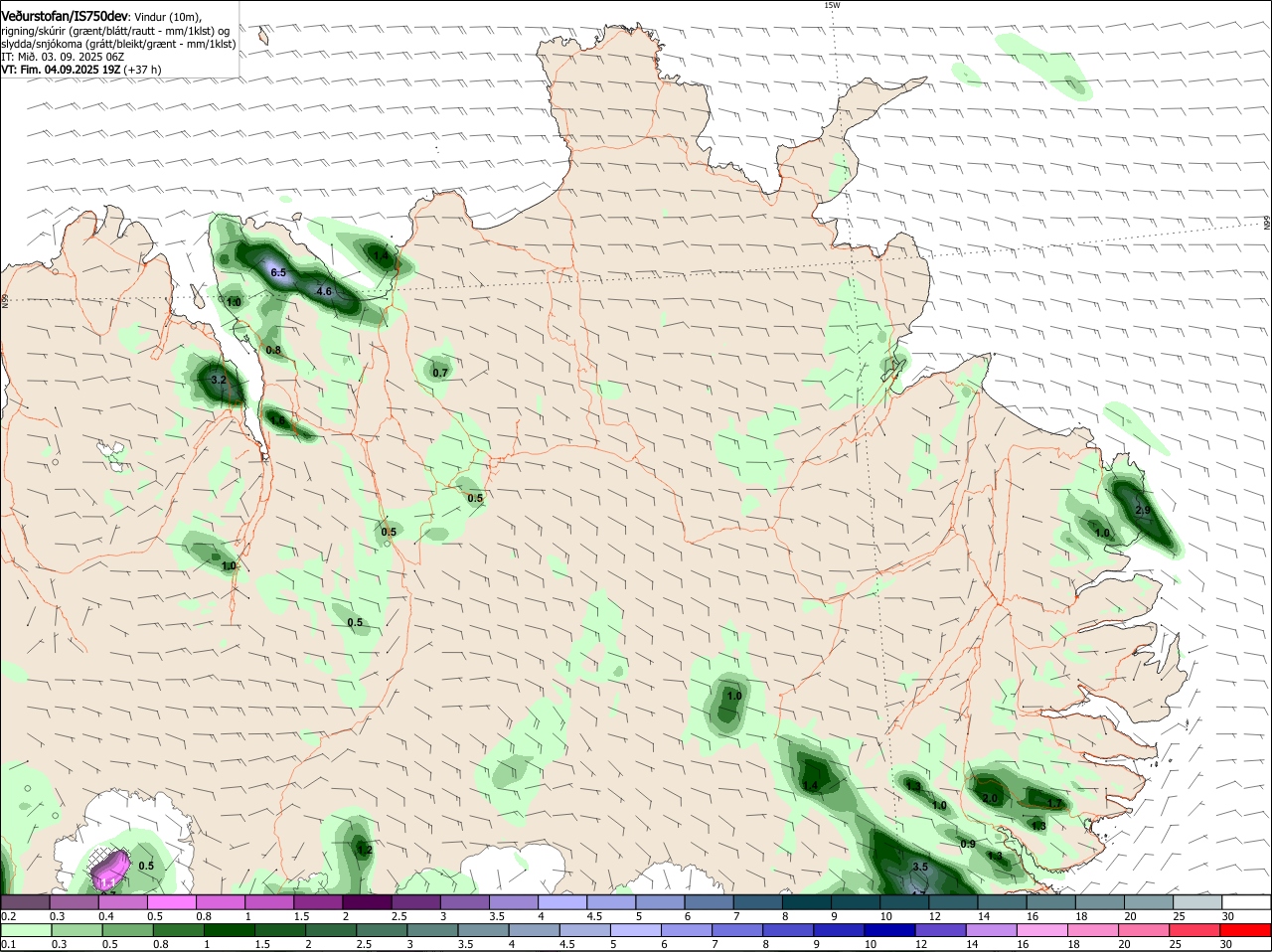Click the white swatch ending the upper legend row
This screenshot has height=952, width=1272.
click(1247, 901)
